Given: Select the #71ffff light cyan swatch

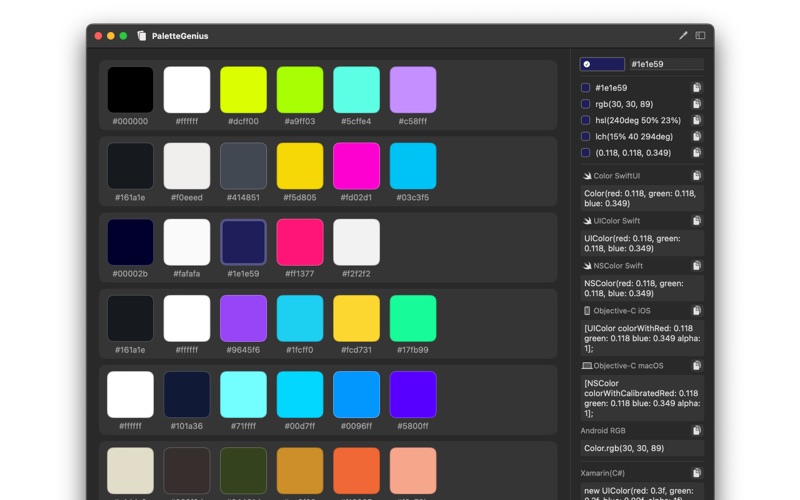Looking at the screenshot, I should (x=243, y=394).
